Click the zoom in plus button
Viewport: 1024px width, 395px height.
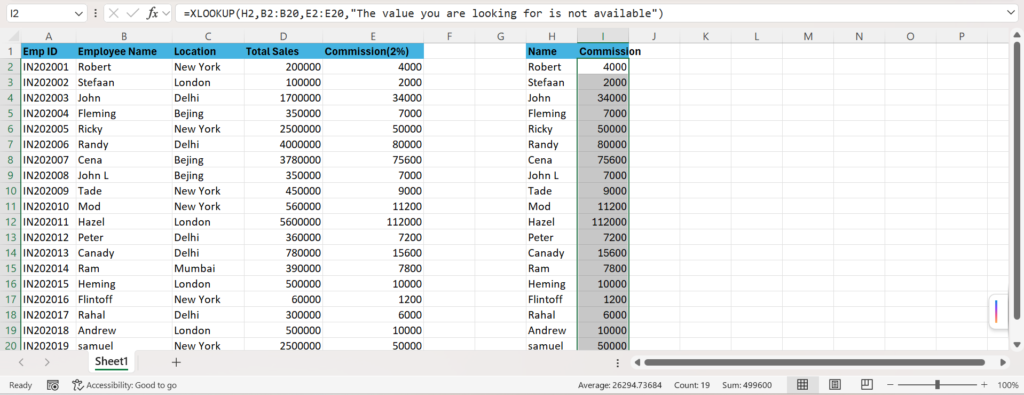tap(984, 385)
